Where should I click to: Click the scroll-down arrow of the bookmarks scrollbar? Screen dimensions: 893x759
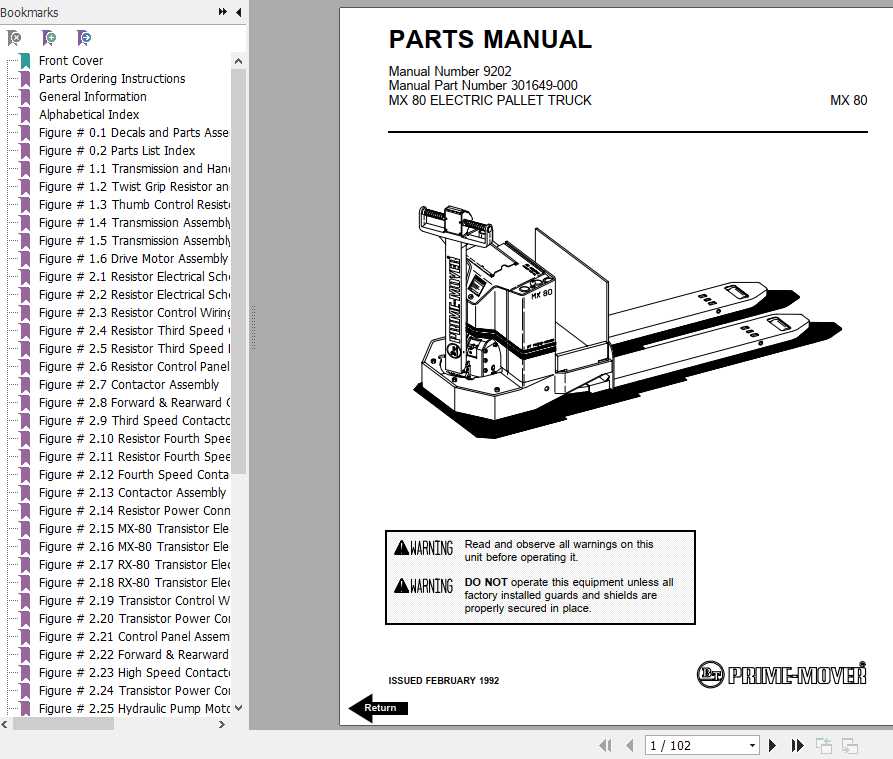[237, 710]
